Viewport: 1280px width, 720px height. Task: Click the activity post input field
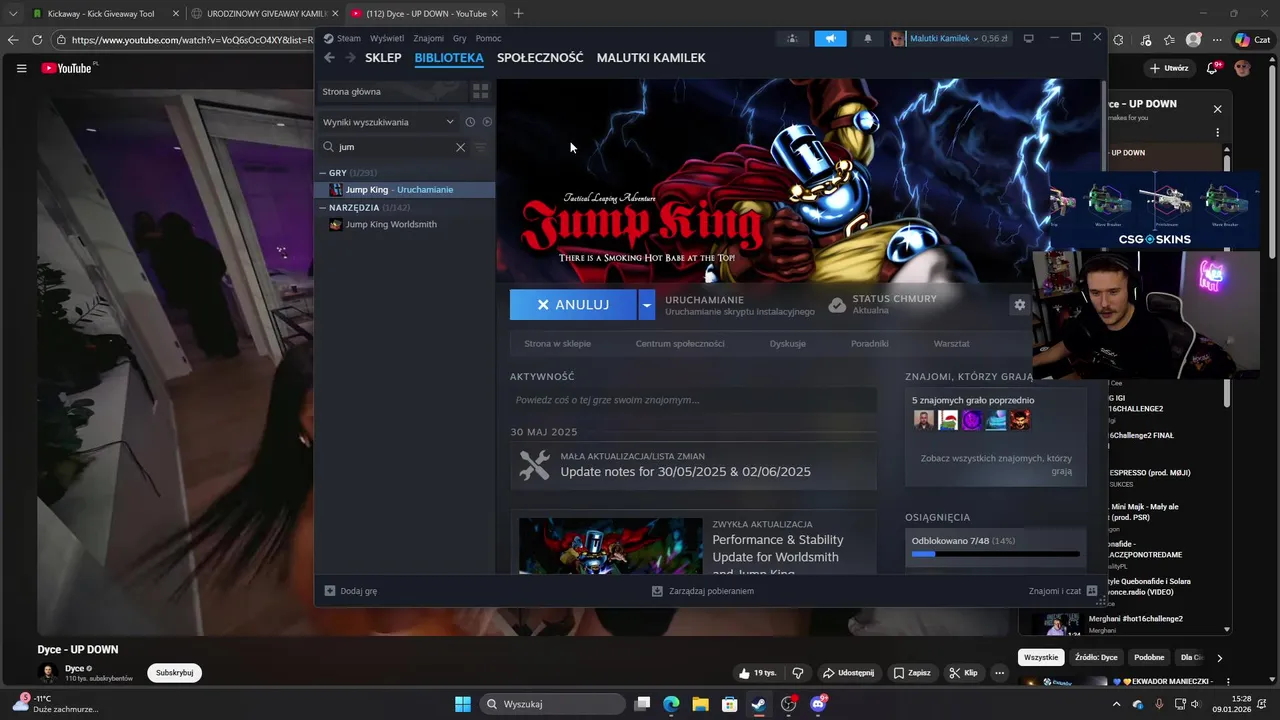(693, 400)
